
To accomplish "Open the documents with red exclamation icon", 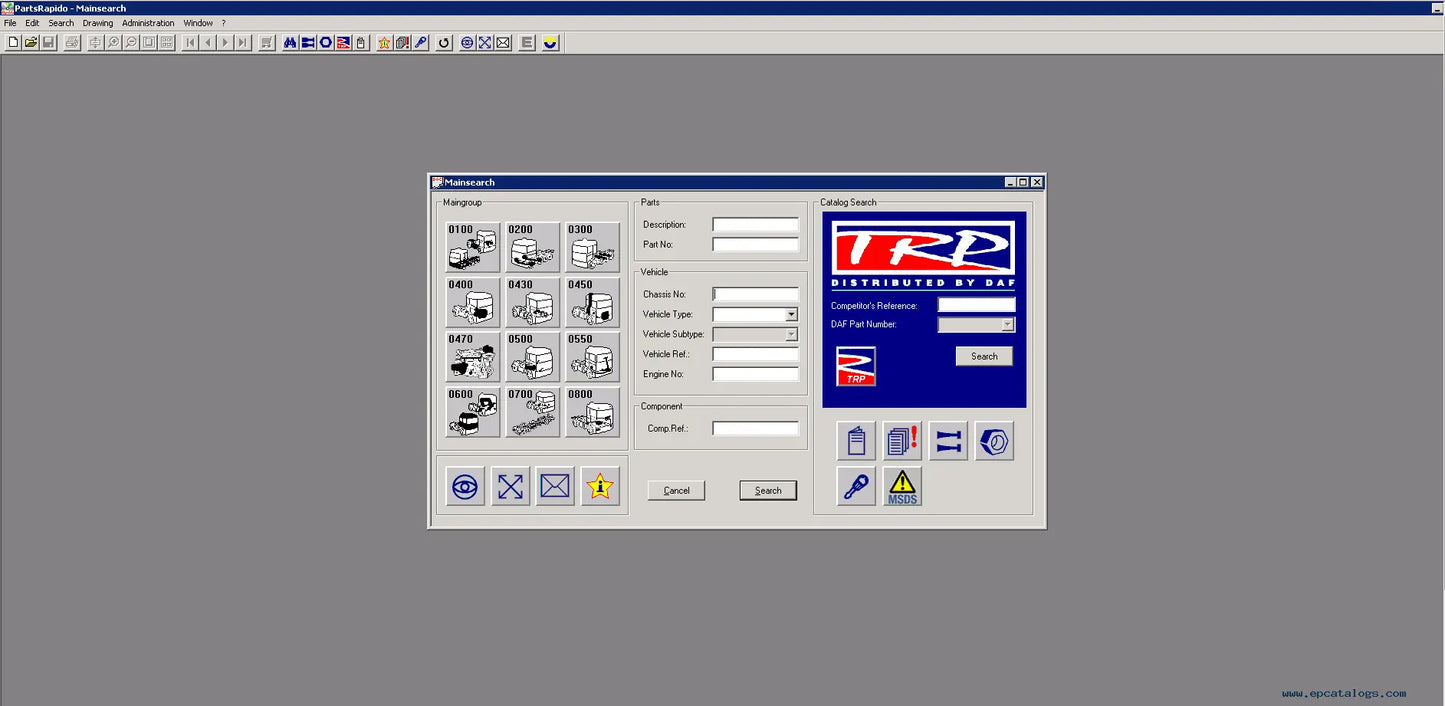I will click(901, 441).
